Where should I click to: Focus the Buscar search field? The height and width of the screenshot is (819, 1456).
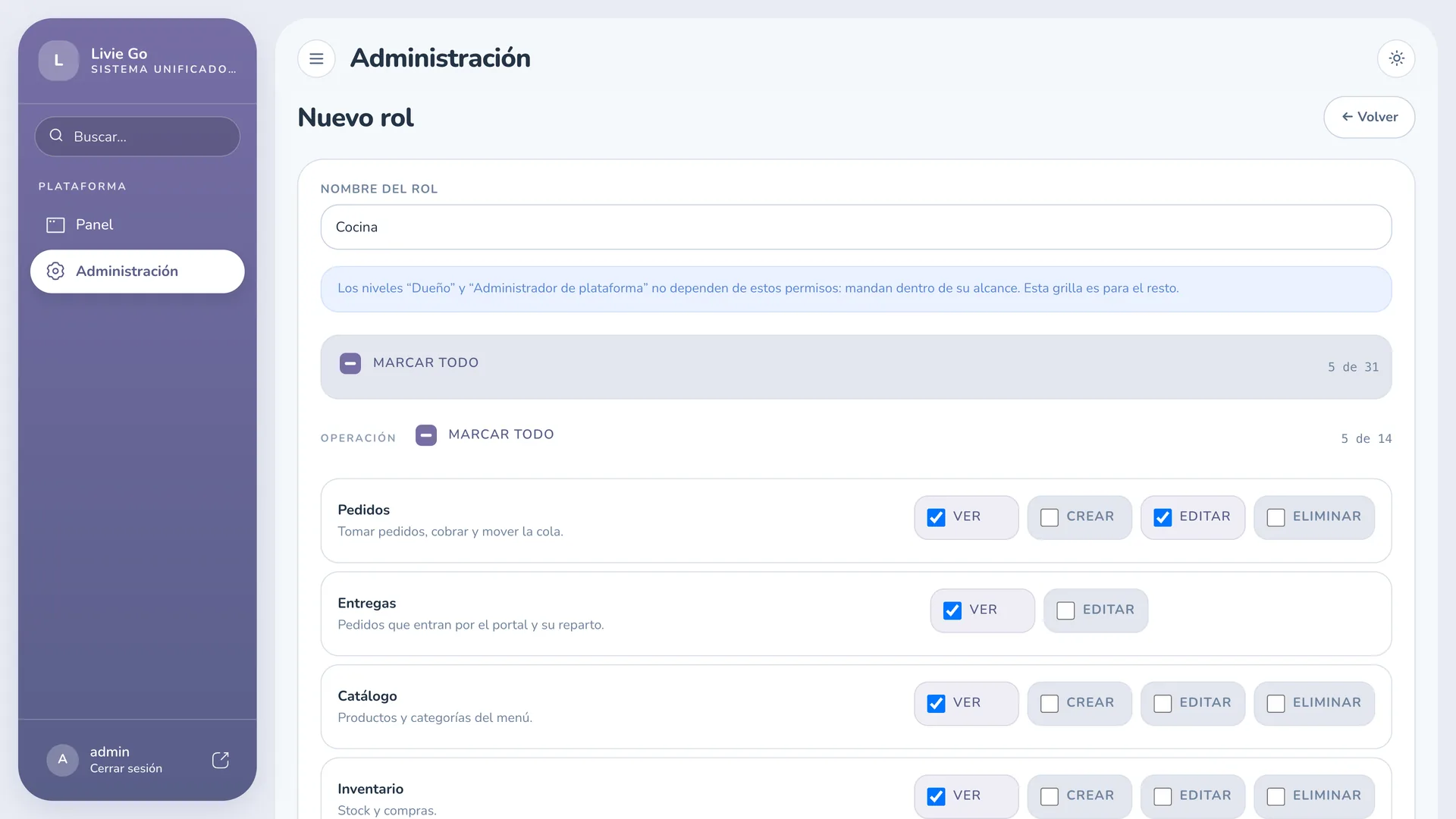[x=137, y=136]
